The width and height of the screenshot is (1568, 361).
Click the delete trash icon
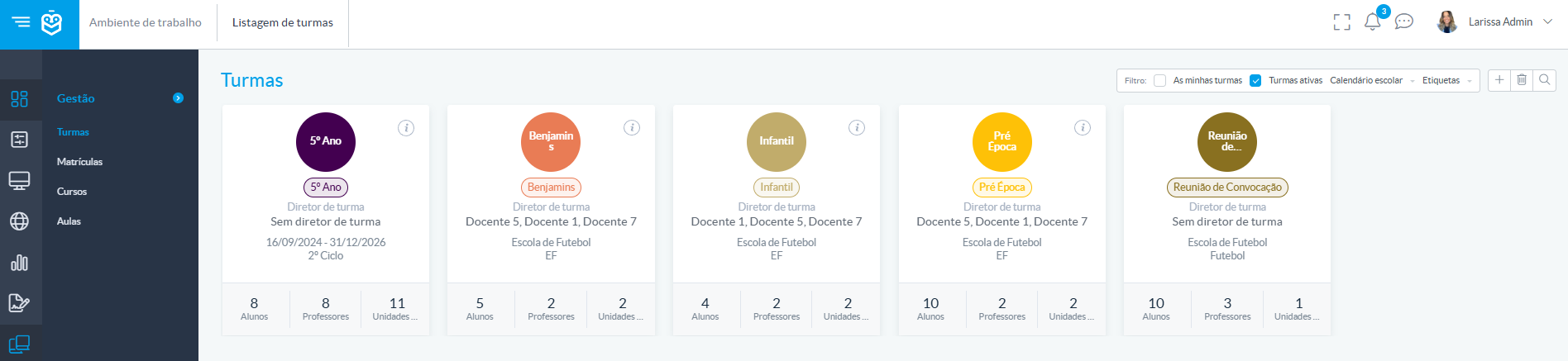1522,80
